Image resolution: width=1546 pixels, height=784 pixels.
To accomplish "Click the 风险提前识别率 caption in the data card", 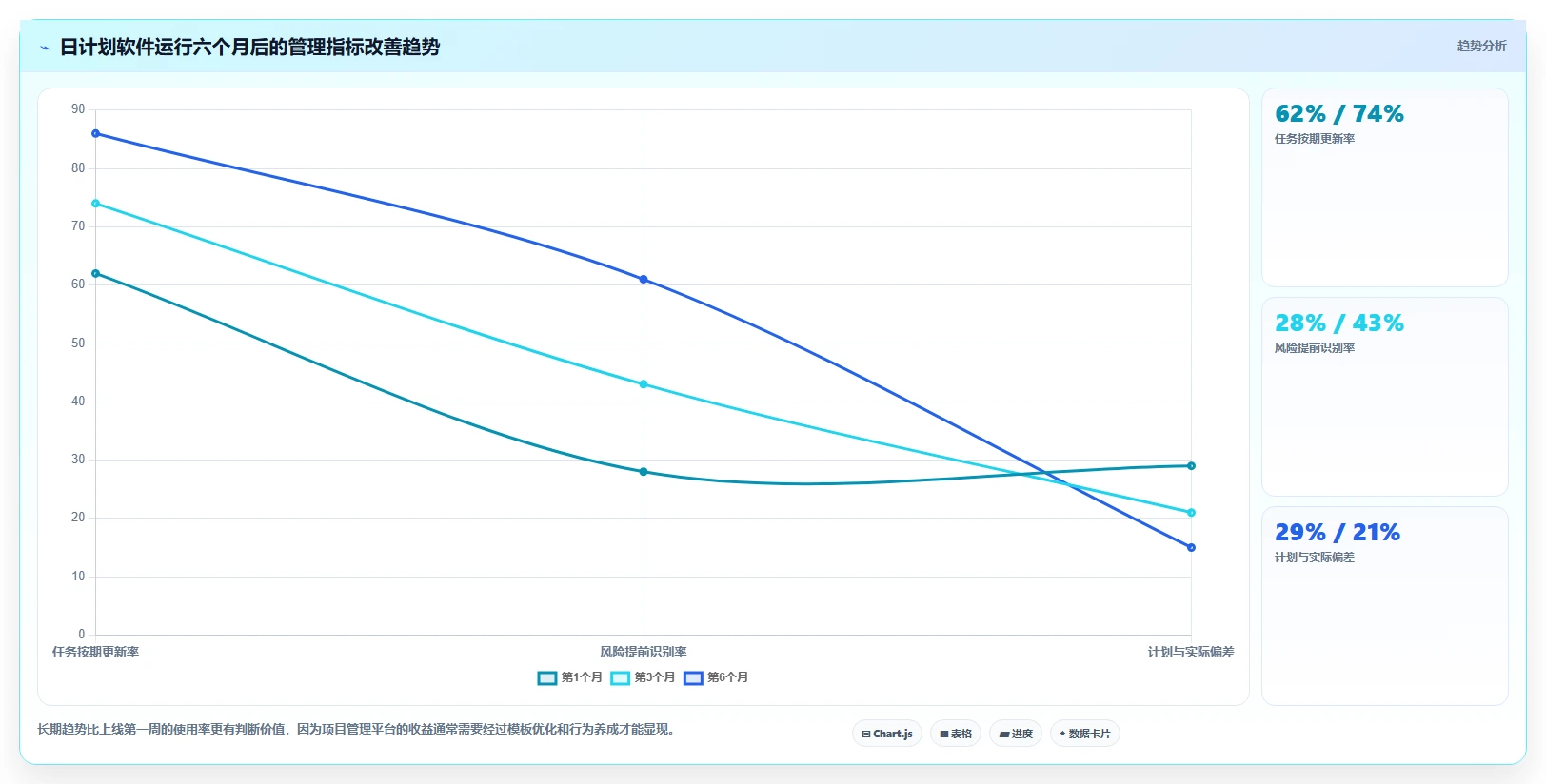I will (x=1315, y=348).
